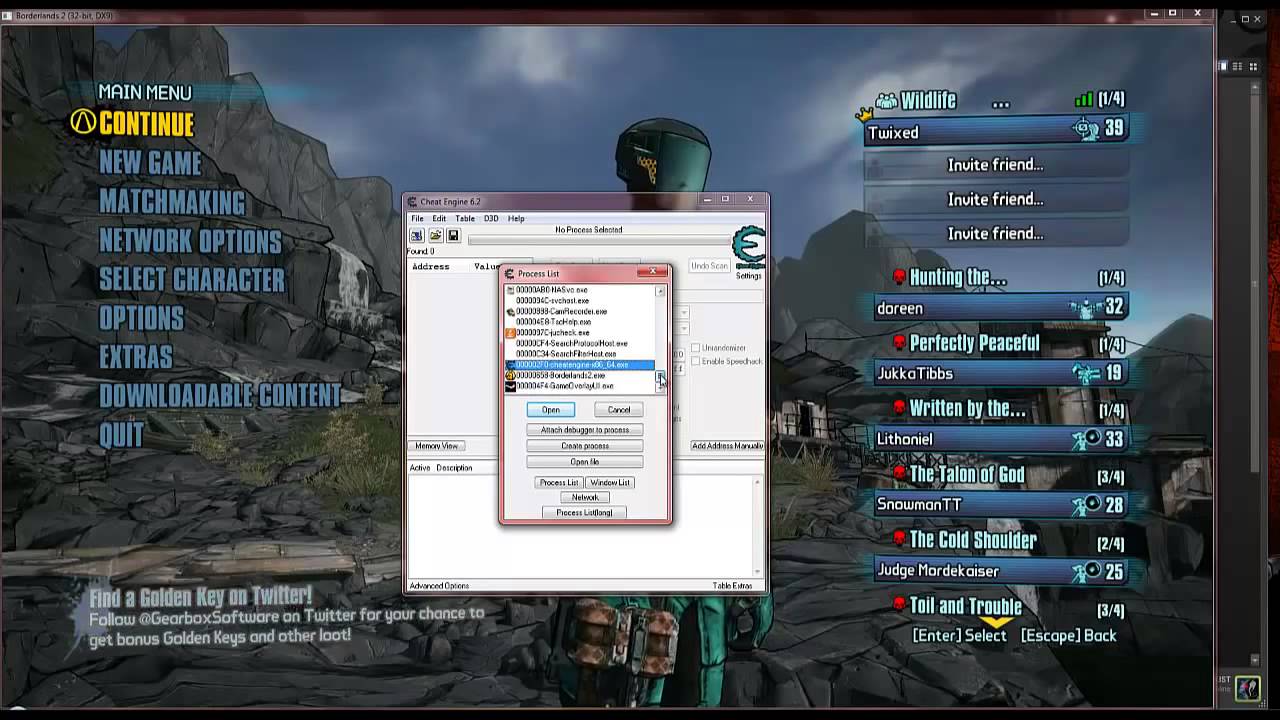Open the D3D menu

[491, 218]
